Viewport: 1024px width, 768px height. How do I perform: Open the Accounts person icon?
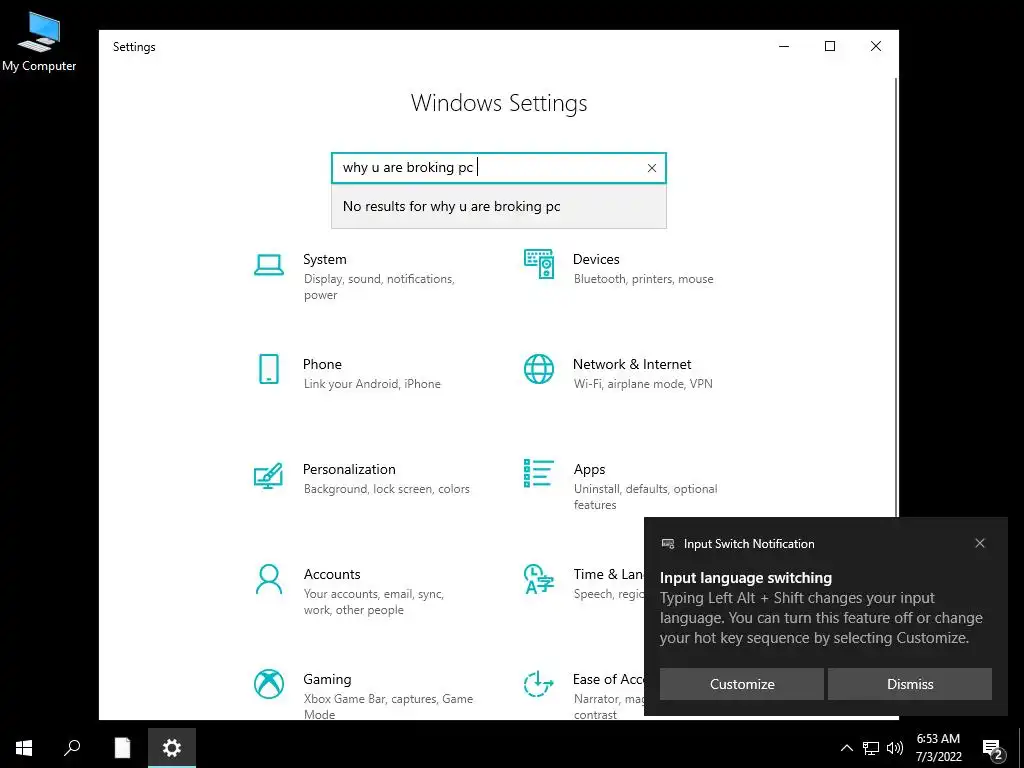pos(268,579)
